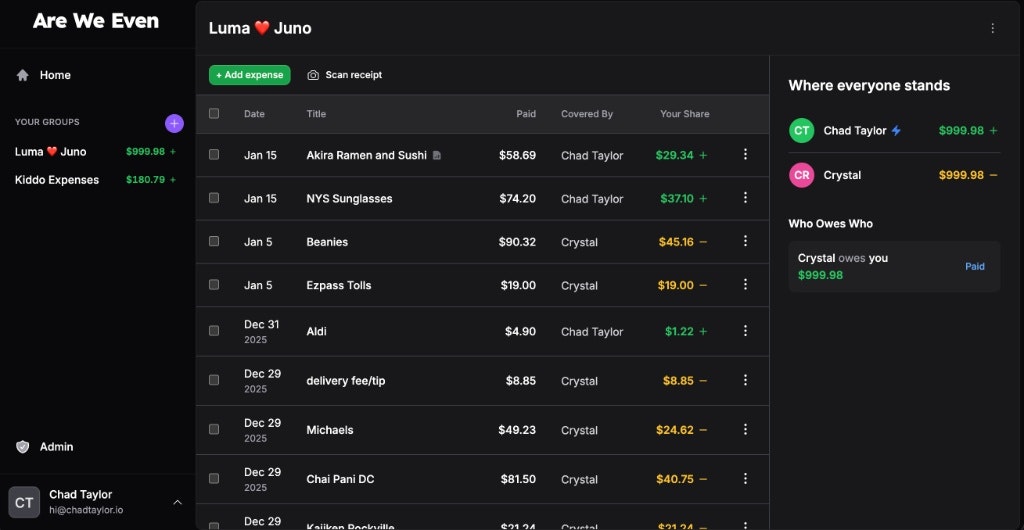The image size is (1024, 530).
Task: Open row menu for Ezpass Tolls
Action: [x=745, y=284]
